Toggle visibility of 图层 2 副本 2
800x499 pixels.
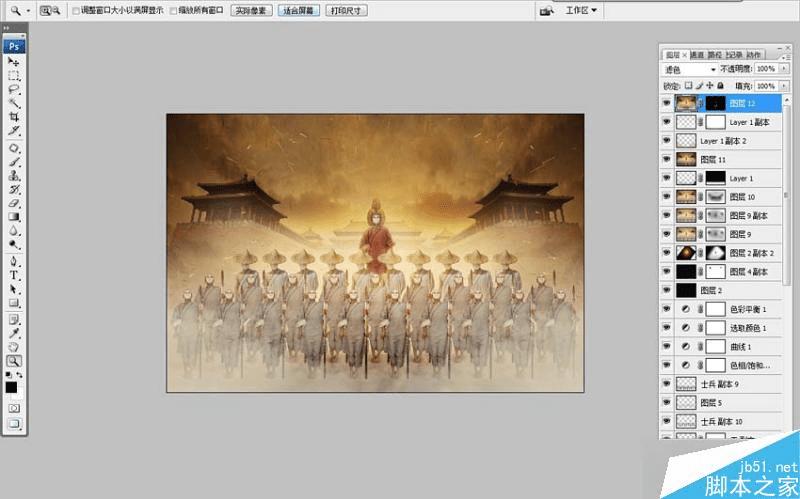coord(666,253)
